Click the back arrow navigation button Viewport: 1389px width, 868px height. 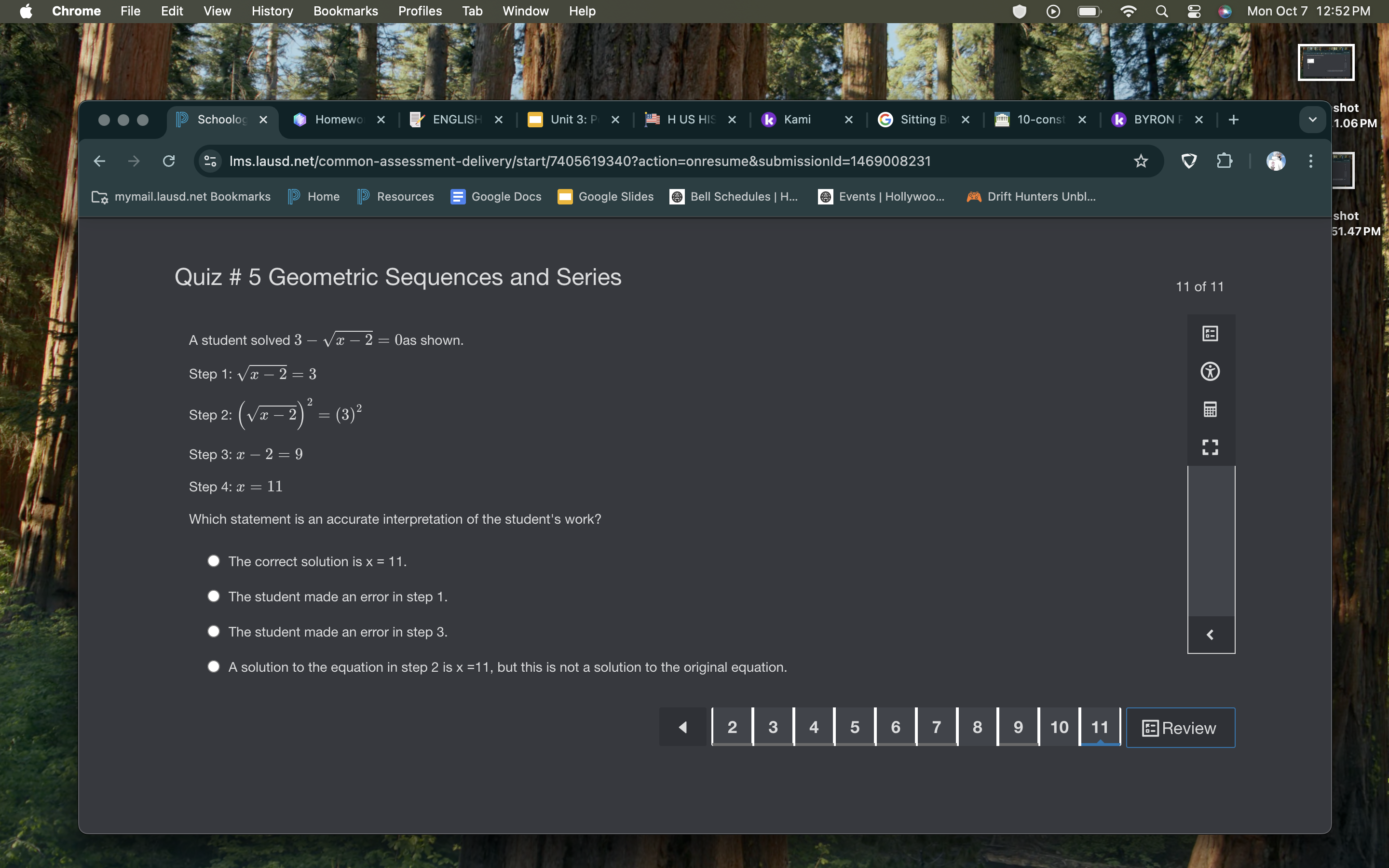pos(683,726)
